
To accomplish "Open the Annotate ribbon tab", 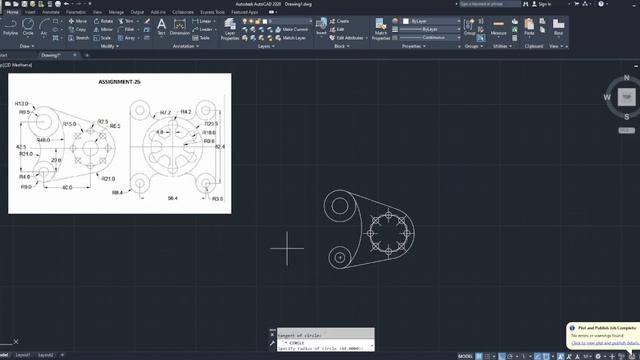I will click(x=51, y=12).
